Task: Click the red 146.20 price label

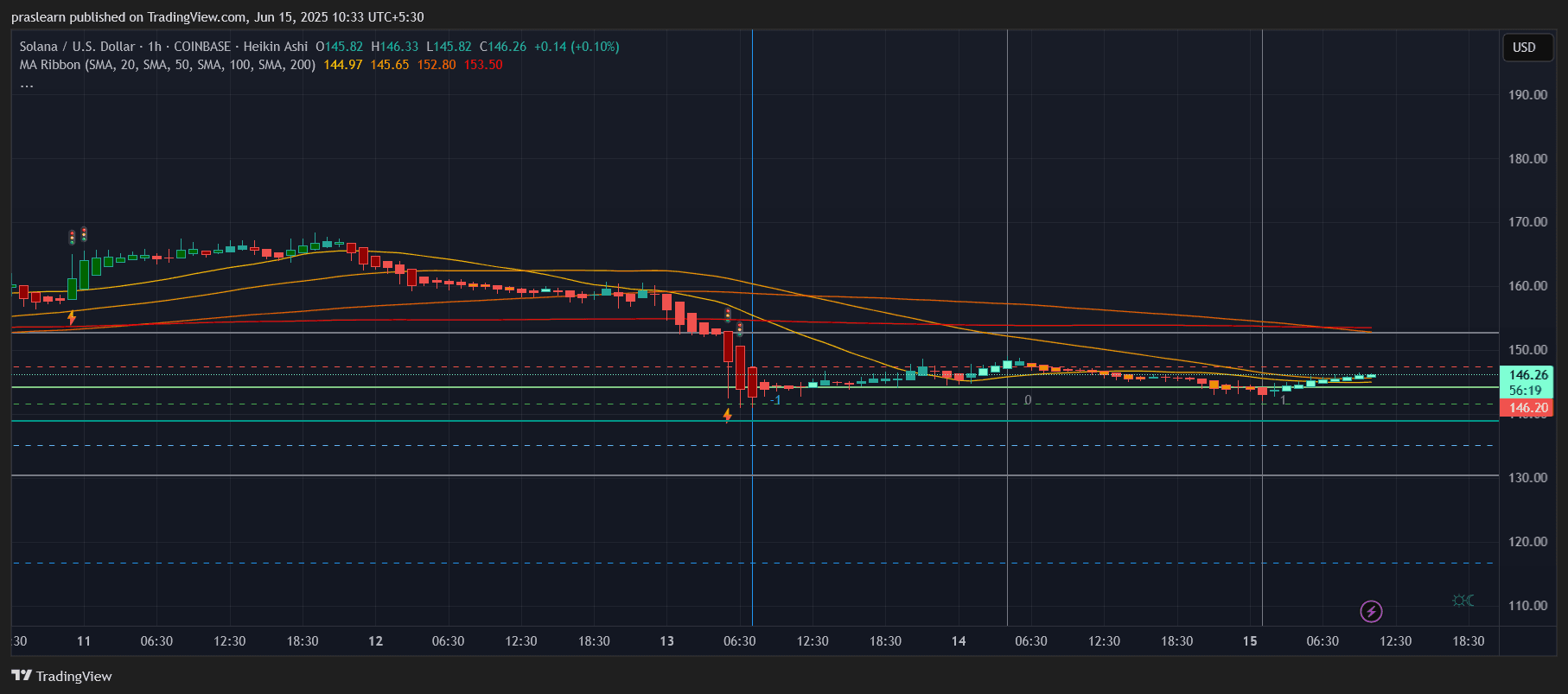Action: point(1527,408)
